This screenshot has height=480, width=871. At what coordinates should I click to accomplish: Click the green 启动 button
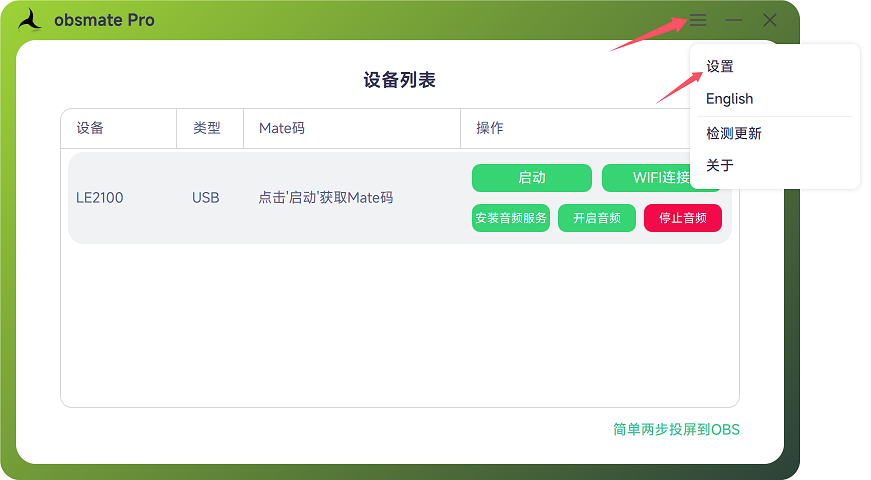(532, 178)
